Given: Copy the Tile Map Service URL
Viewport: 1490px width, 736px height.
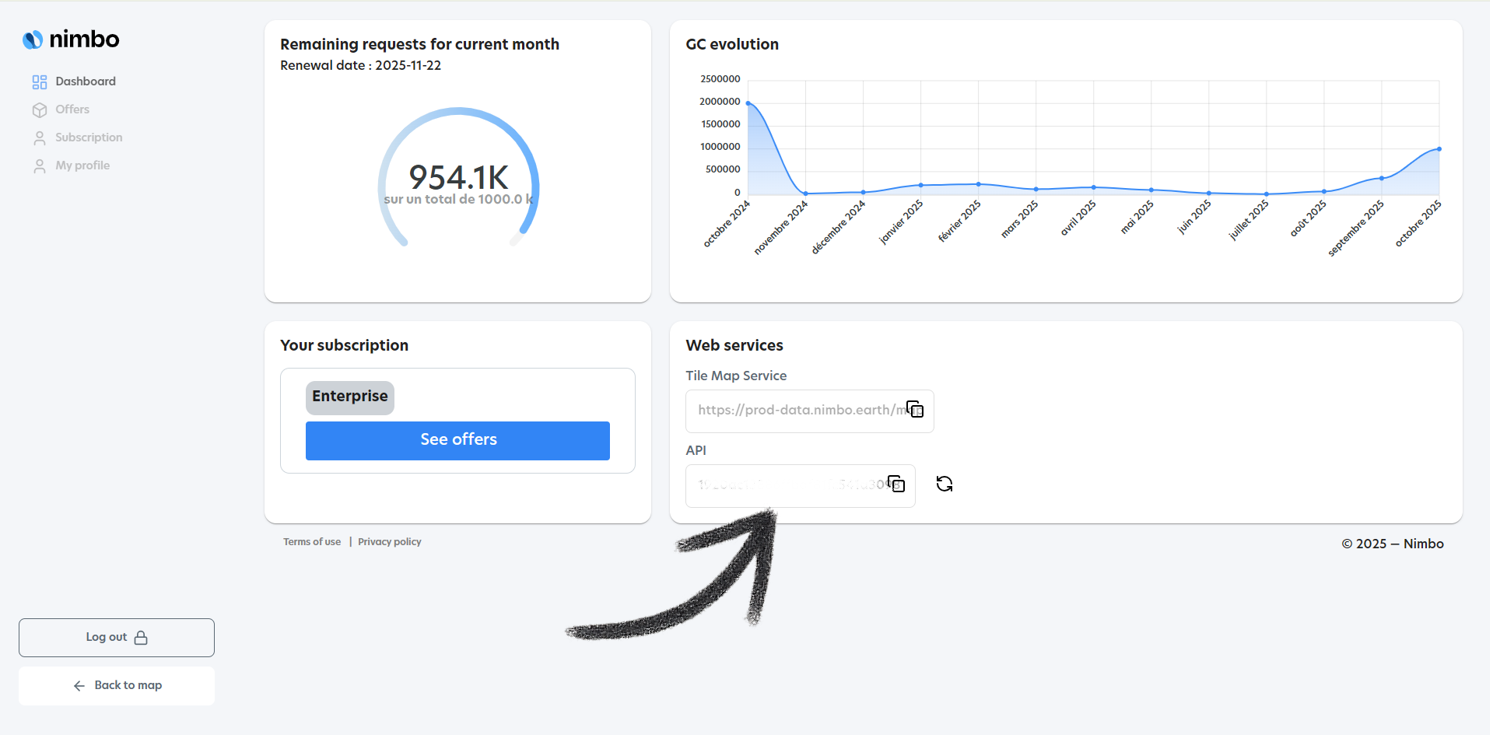Looking at the screenshot, I should pyautogui.click(x=915, y=409).
